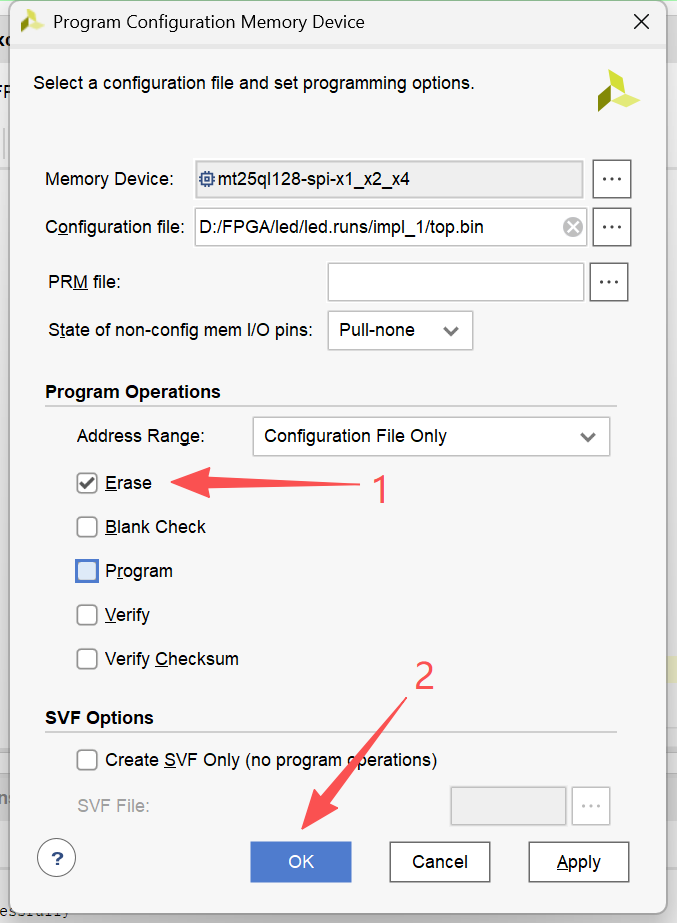
Task: Click the Vivado logo in title bar
Action: 31,21
